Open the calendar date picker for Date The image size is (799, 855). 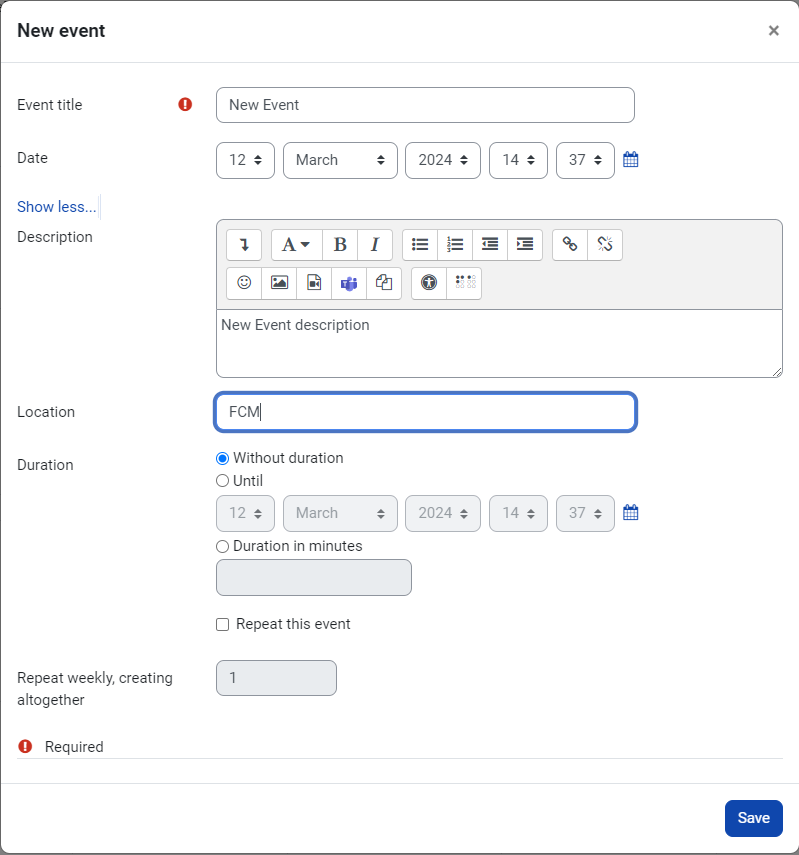pos(631,160)
